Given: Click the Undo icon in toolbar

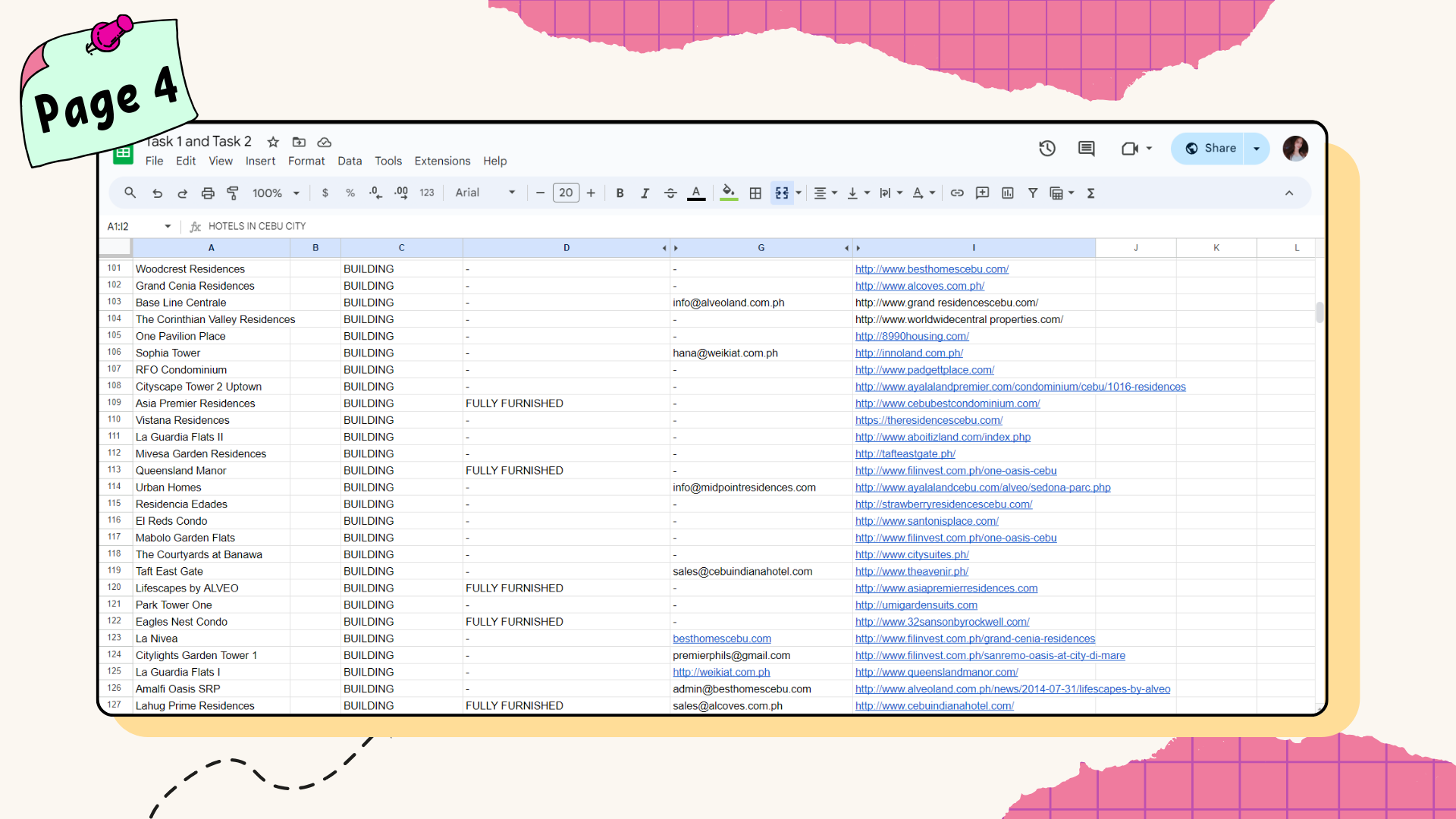Looking at the screenshot, I should click(157, 193).
